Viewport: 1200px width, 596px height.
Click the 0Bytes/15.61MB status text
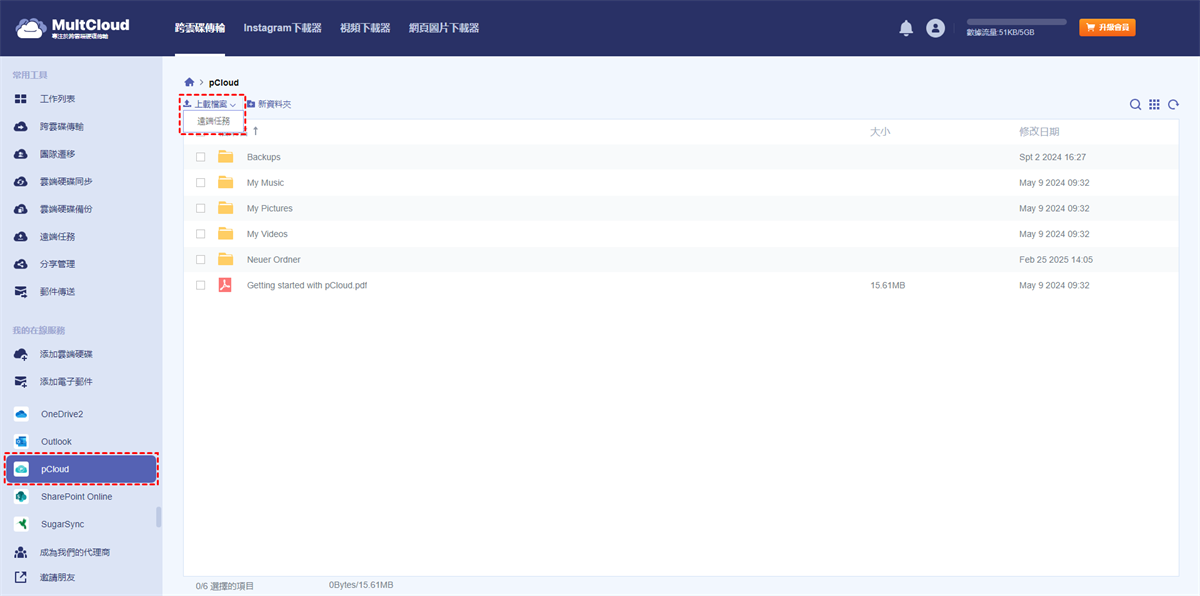point(361,584)
